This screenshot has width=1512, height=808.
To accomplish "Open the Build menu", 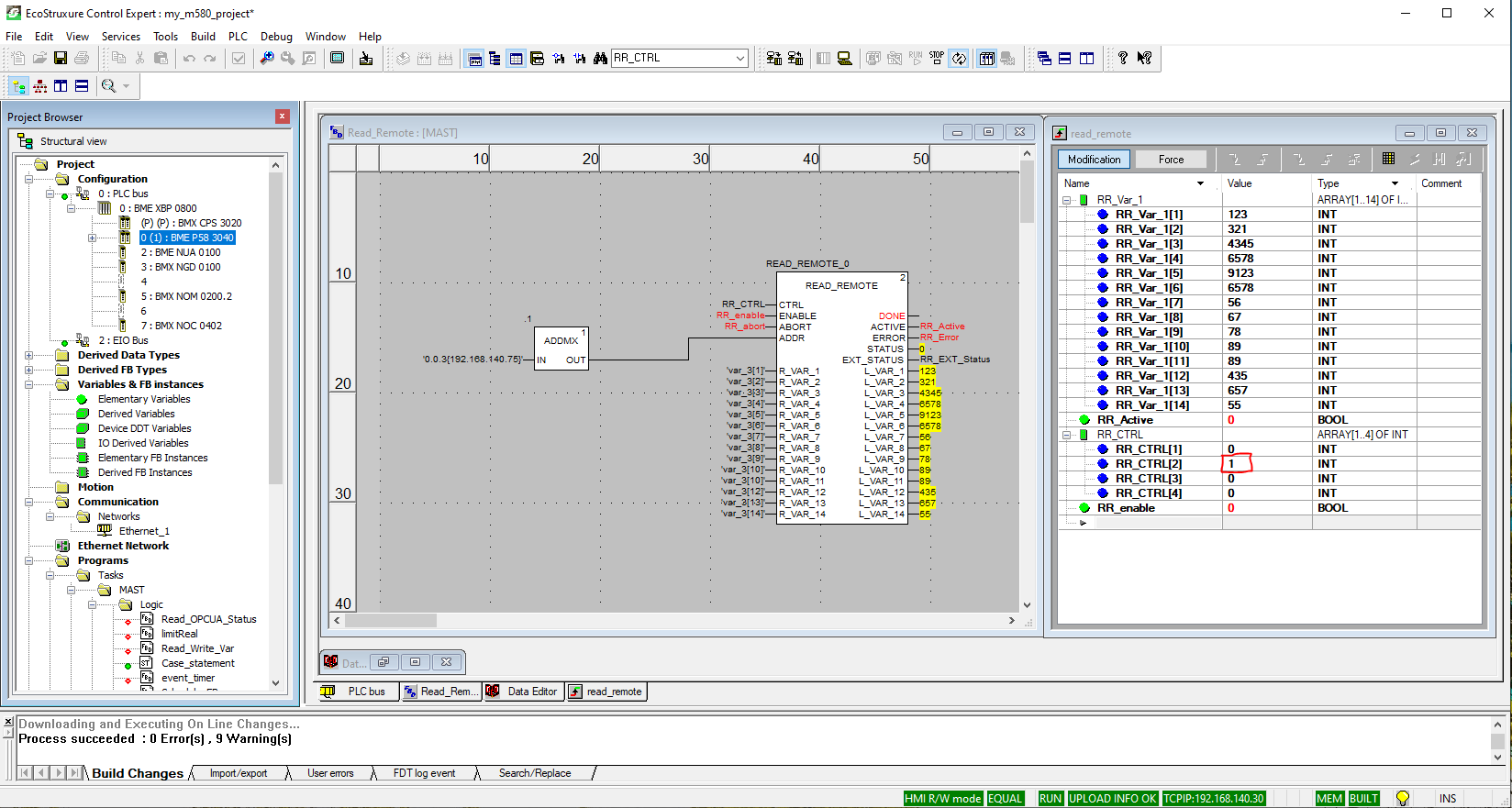I will (203, 37).
